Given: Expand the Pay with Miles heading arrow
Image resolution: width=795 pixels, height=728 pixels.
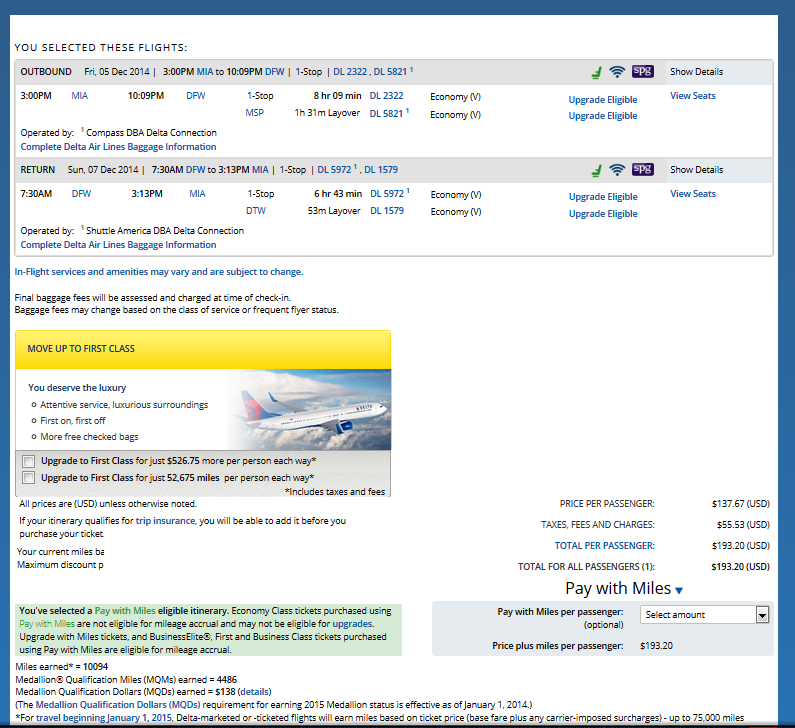Looking at the screenshot, I should pos(679,591).
